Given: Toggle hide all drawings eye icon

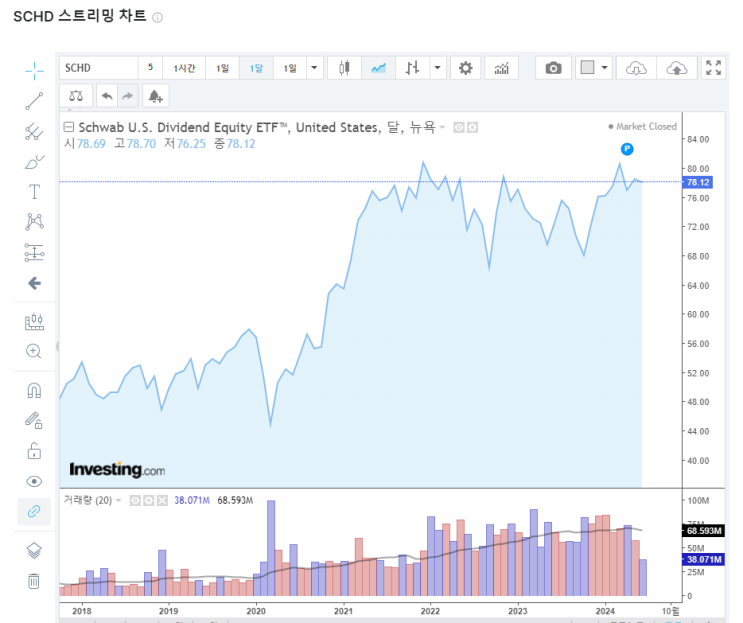Looking at the screenshot, I should point(34,481).
